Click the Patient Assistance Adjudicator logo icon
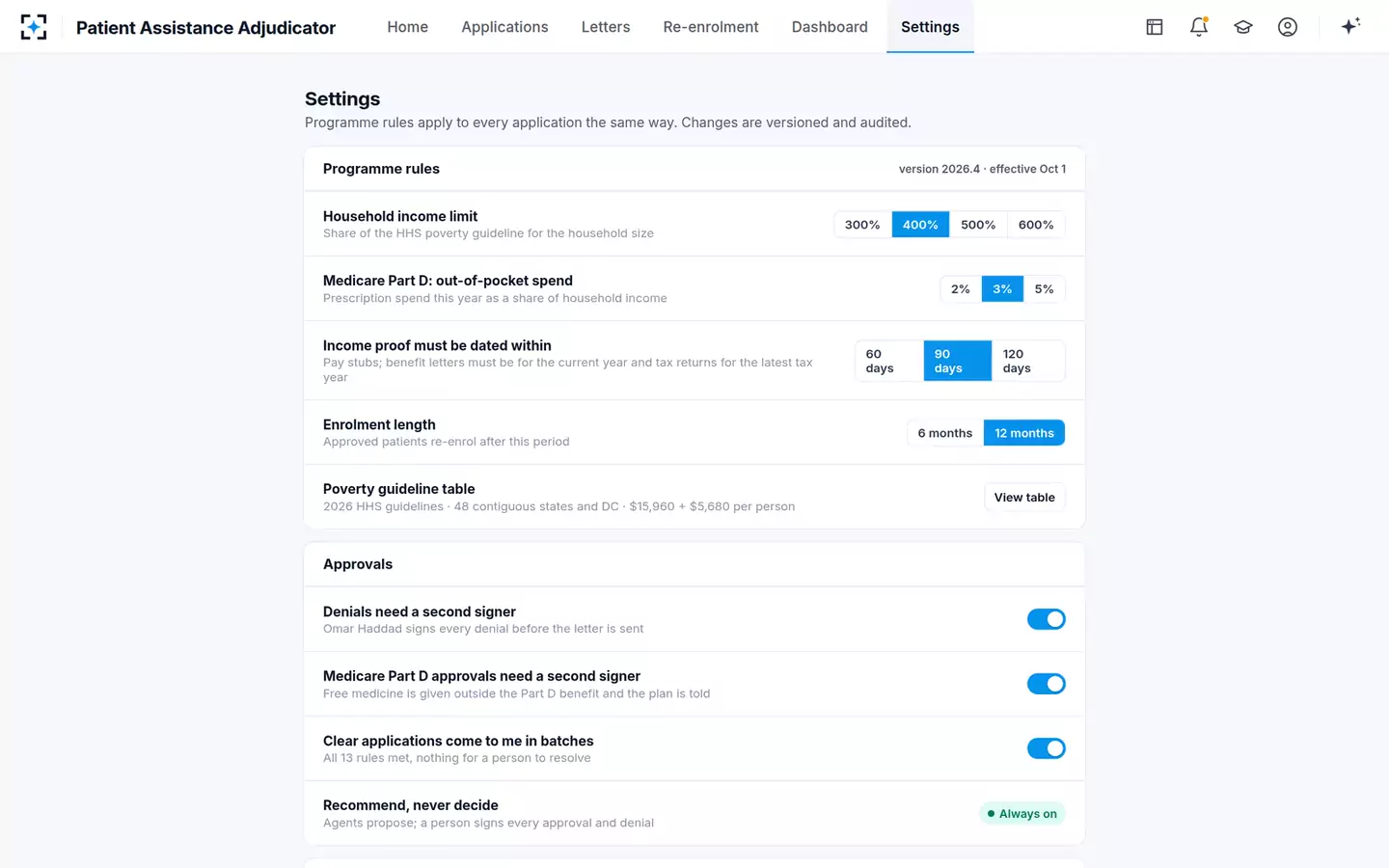Image resolution: width=1389 pixels, height=868 pixels. tap(34, 27)
